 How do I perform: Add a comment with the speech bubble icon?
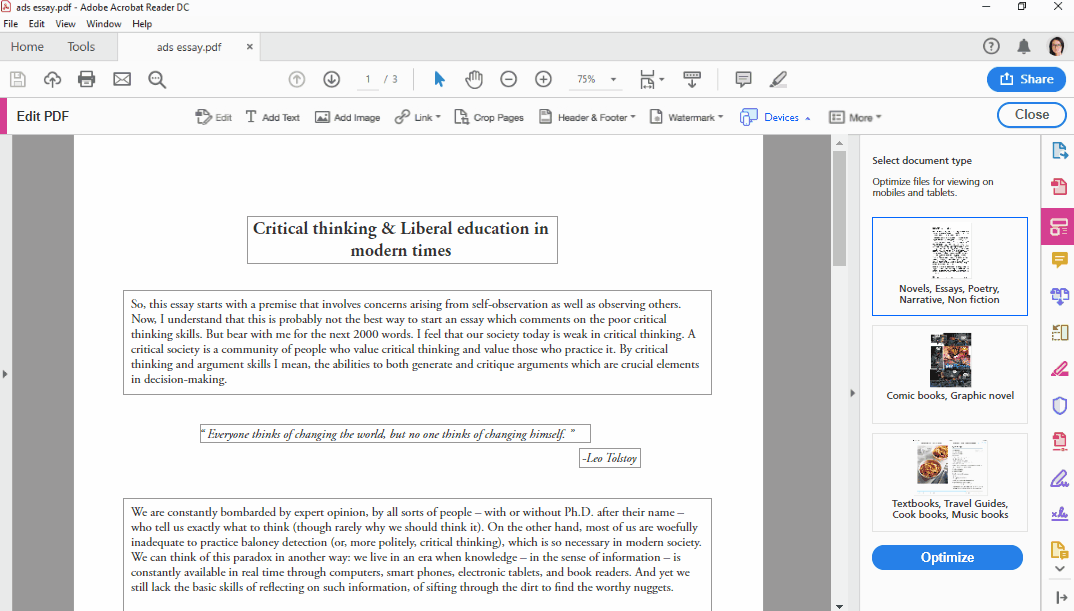pos(743,79)
